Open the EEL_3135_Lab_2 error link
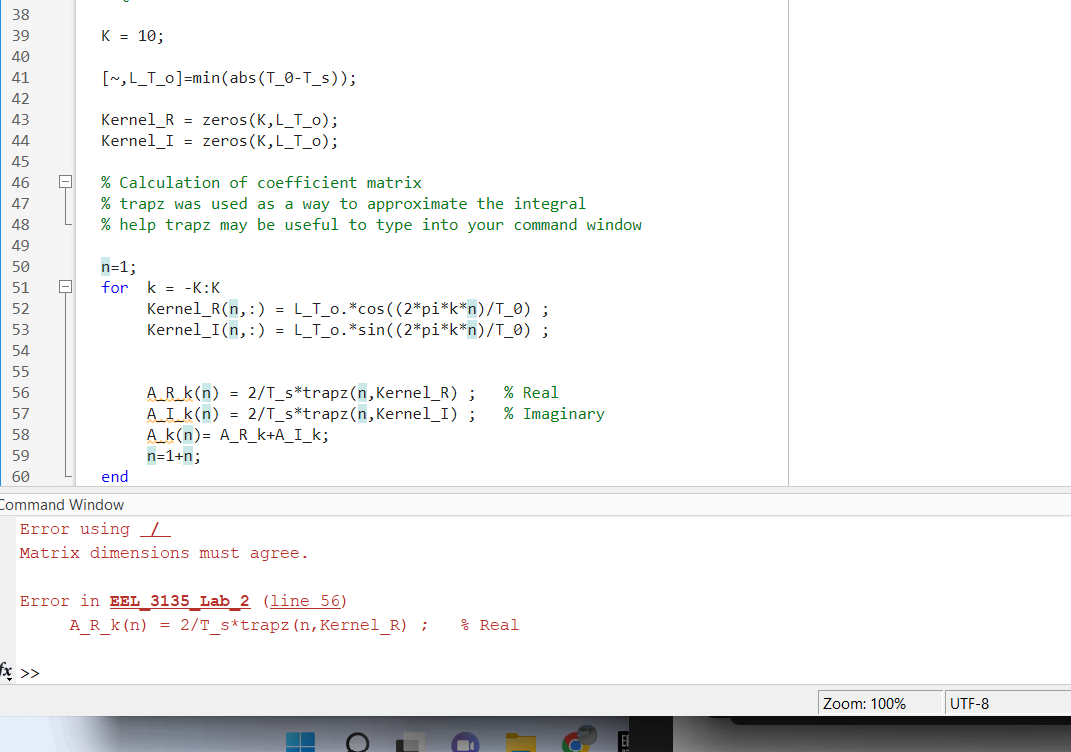The width and height of the screenshot is (1071, 752). [179, 601]
